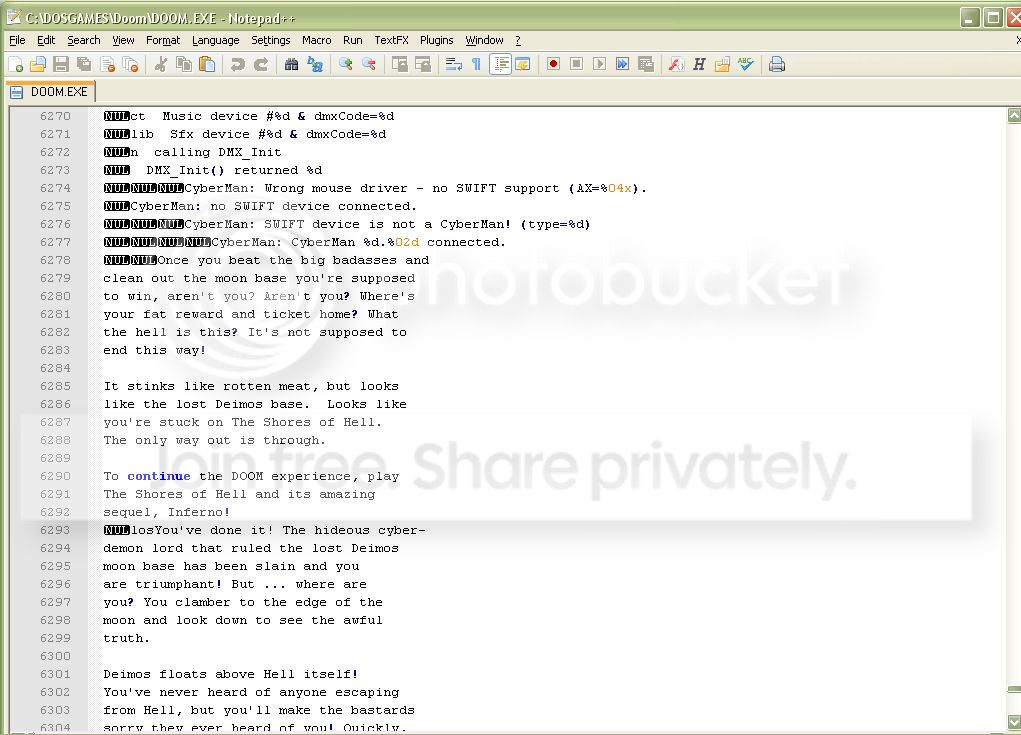This screenshot has height=735, width=1021.
Task: Open the Language menu
Action: click(x=215, y=40)
